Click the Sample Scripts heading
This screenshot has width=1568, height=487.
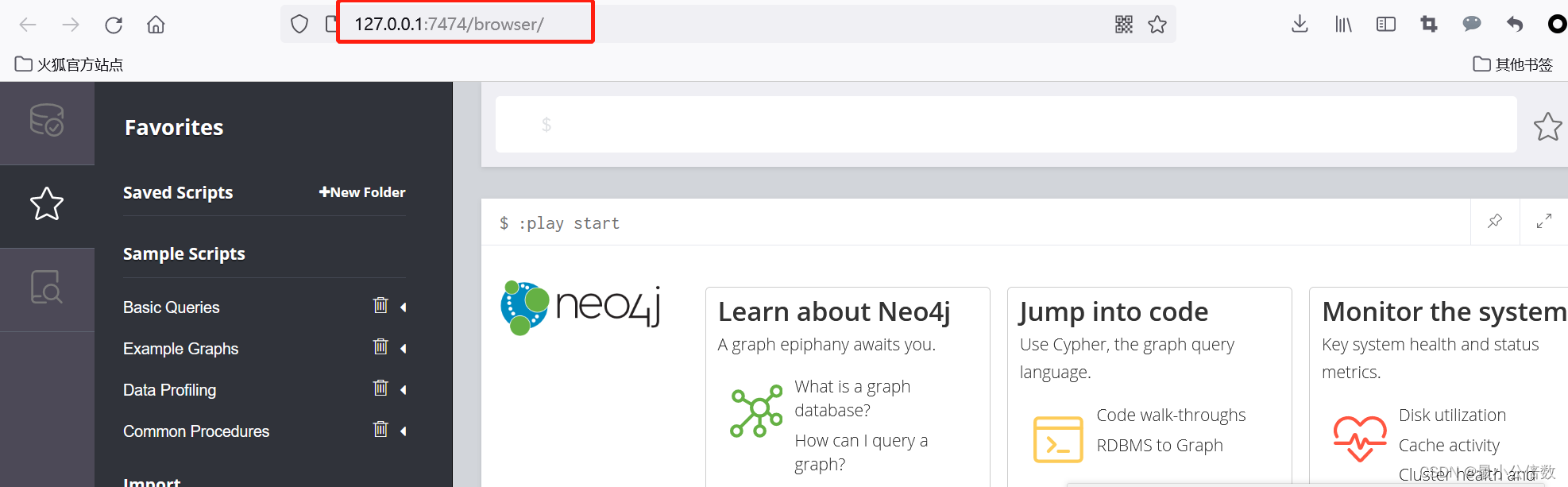pos(184,253)
